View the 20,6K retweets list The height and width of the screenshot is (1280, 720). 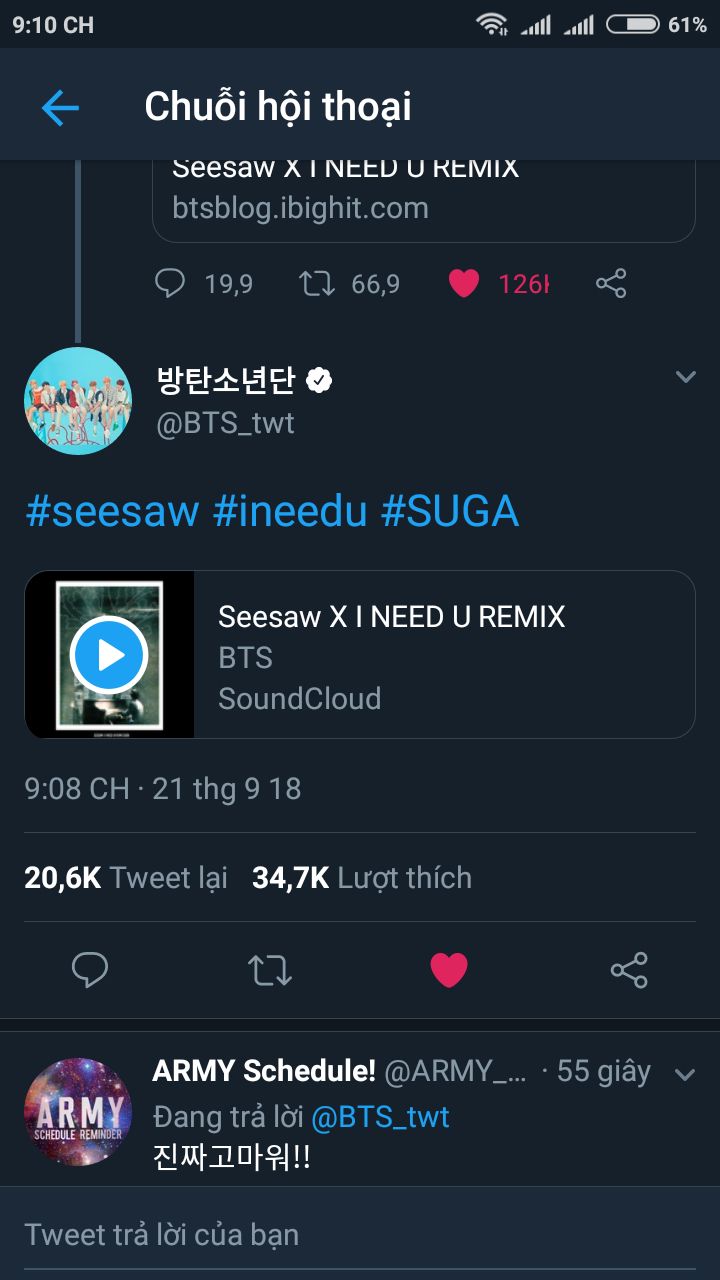(126, 878)
